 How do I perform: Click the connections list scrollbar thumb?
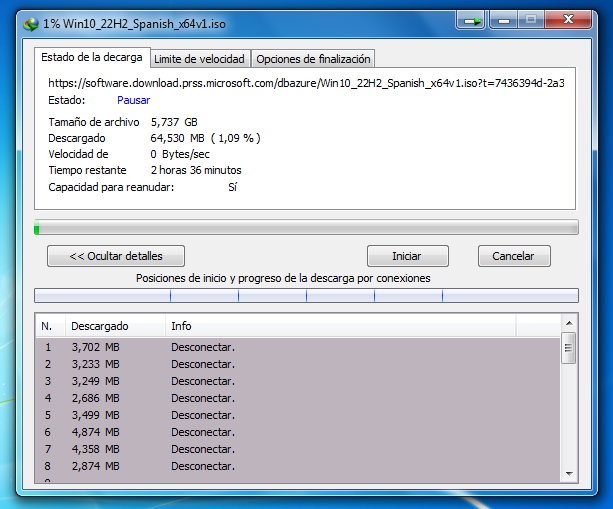coord(568,348)
